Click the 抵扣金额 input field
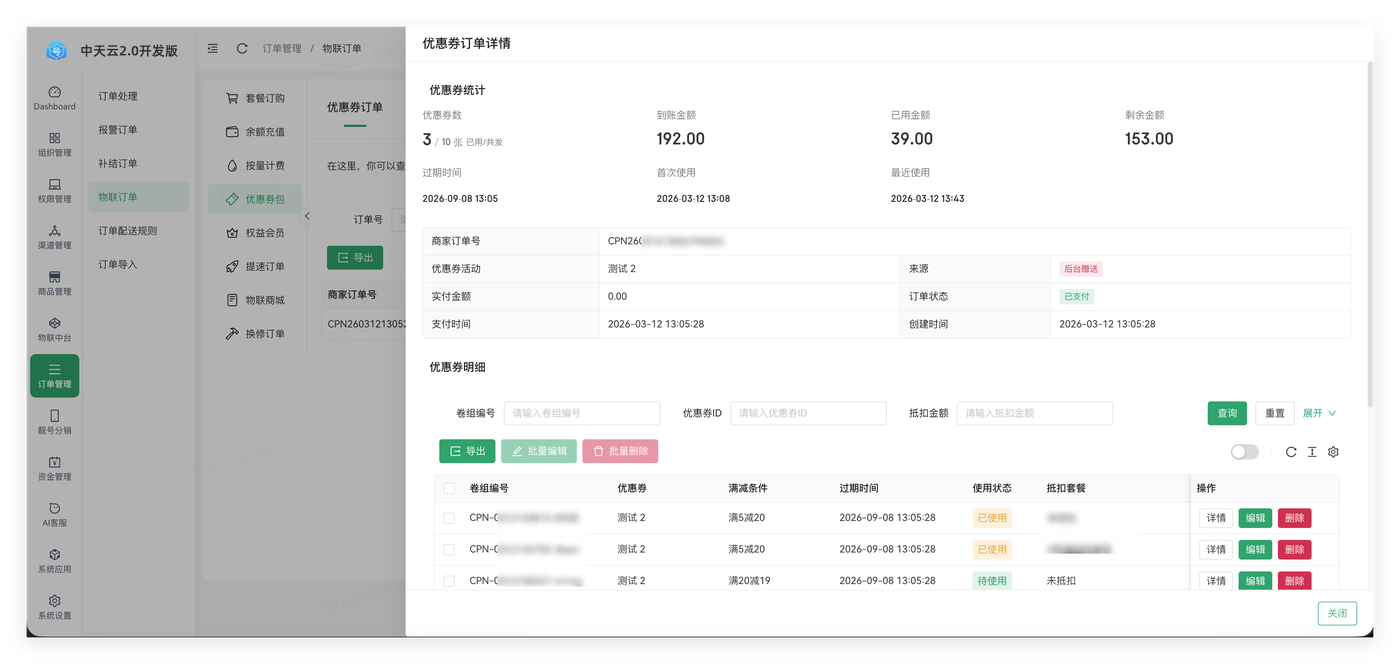The image size is (1400, 664). click(x=1035, y=413)
